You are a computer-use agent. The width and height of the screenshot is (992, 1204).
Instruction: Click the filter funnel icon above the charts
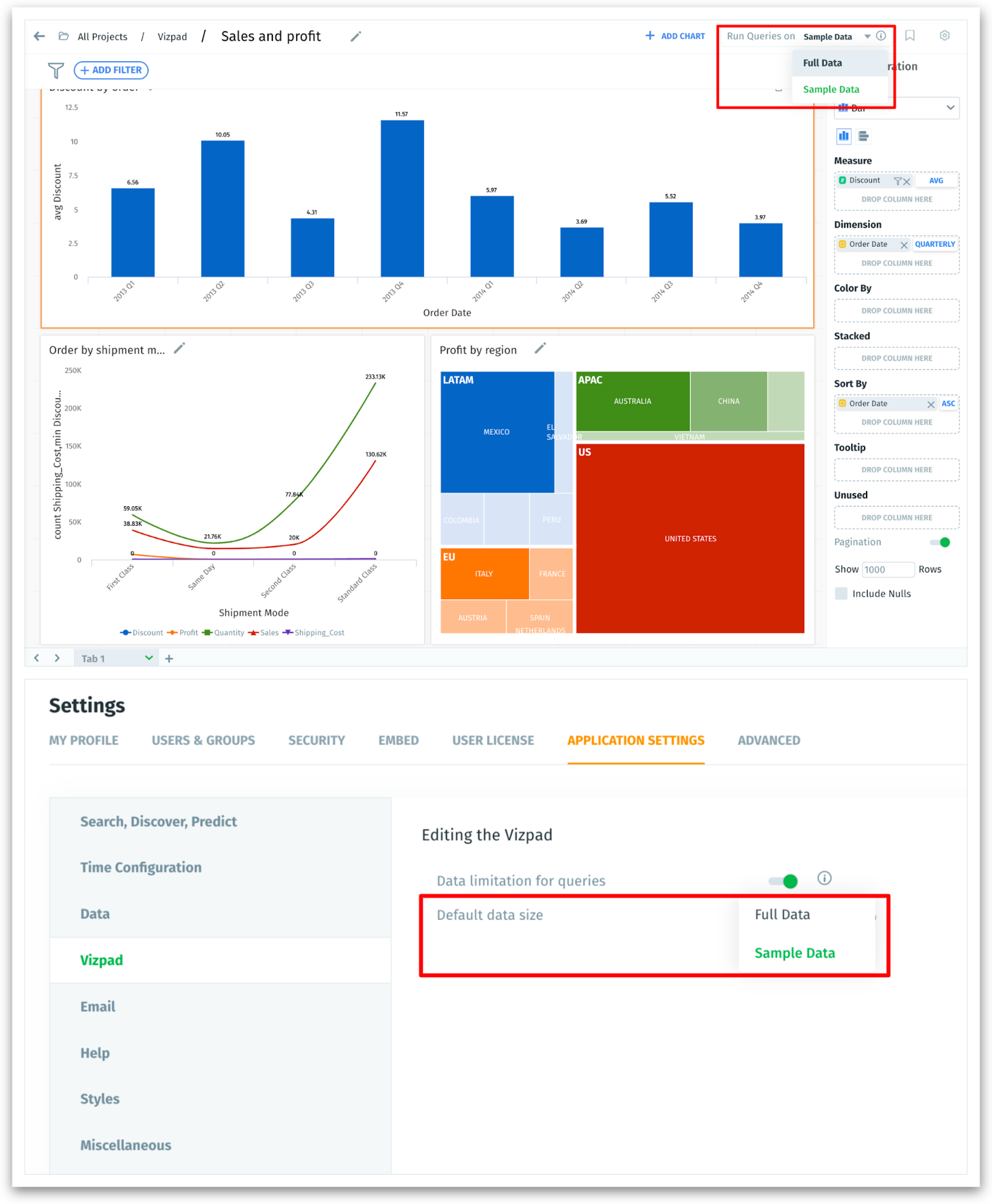[x=56, y=70]
